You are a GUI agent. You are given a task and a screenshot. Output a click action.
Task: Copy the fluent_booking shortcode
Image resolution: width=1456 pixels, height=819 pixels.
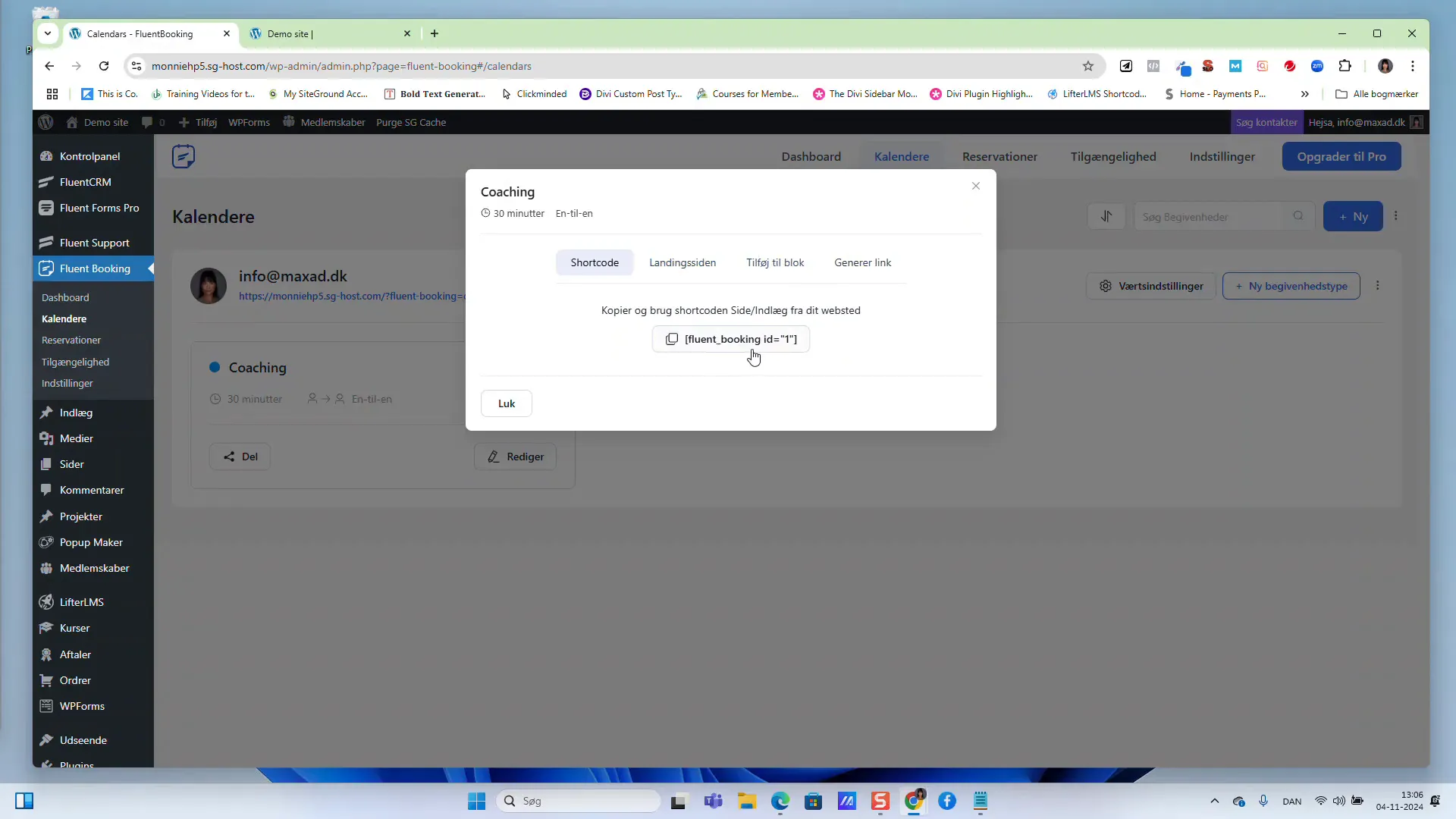pyautogui.click(x=730, y=339)
